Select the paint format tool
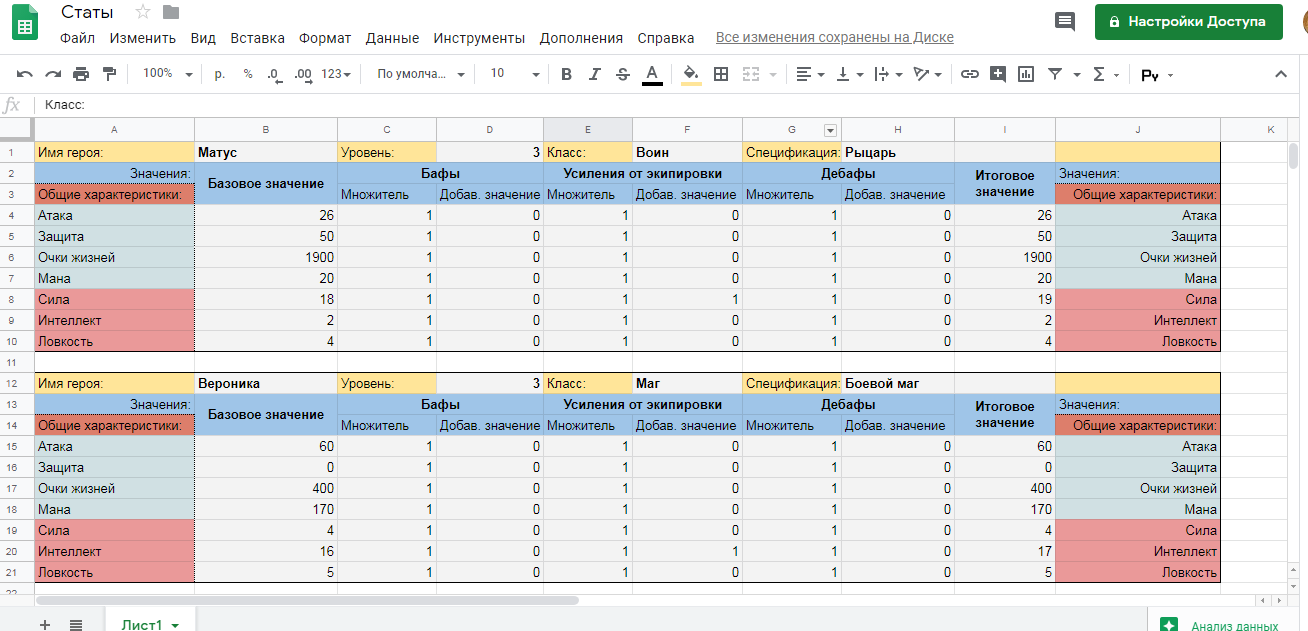Image resolution: width=1308 pixels, height=631 pixels. [x=109, y=74]
